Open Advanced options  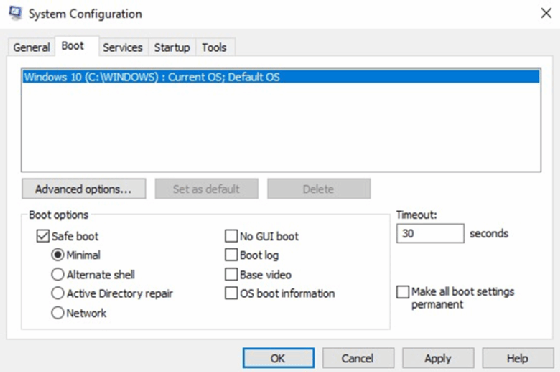click(84, 189)
